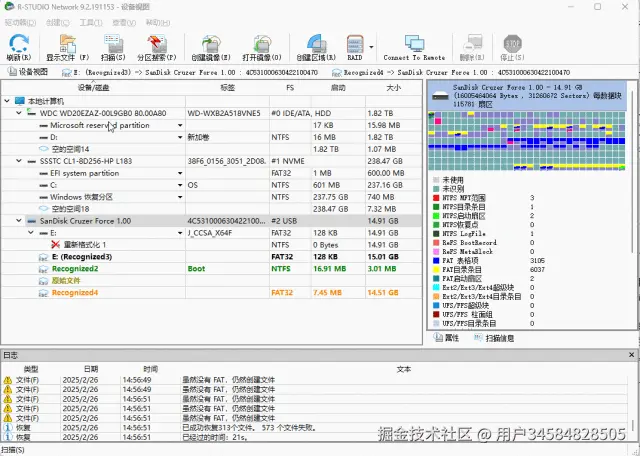Select the Recognized2 partition row
Viewport: 640px width, 456px height.
[211, 269]
